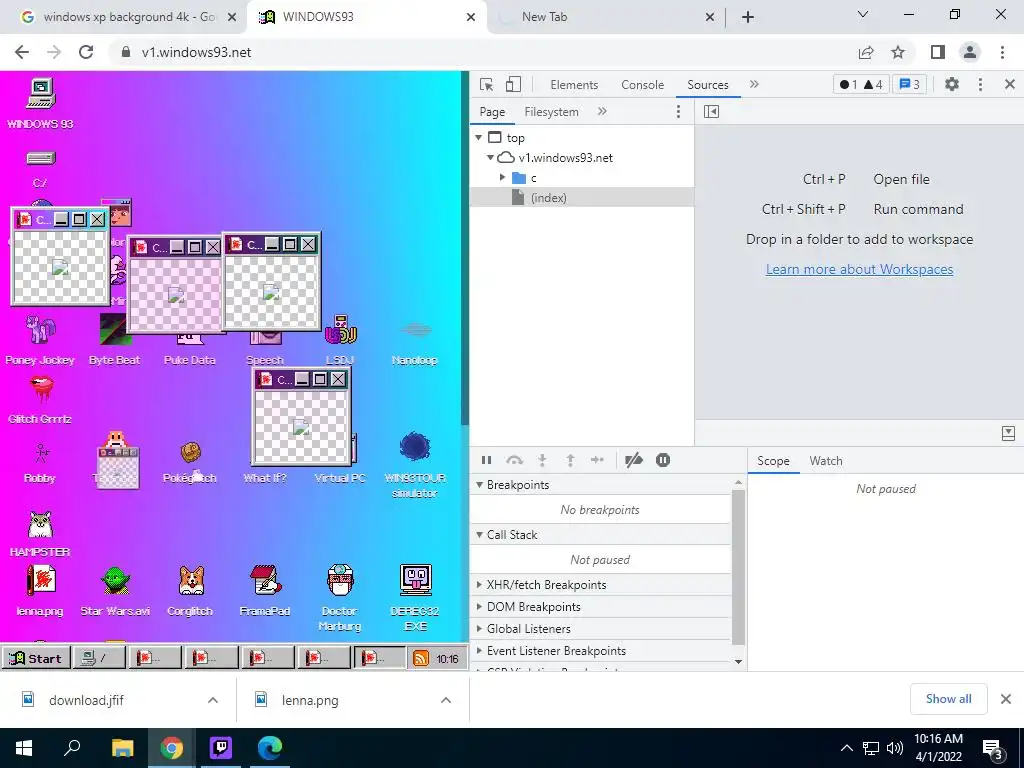Reload the v1.windows93.net page
Screen dimensions: 1024x768
tap(86, 52)
